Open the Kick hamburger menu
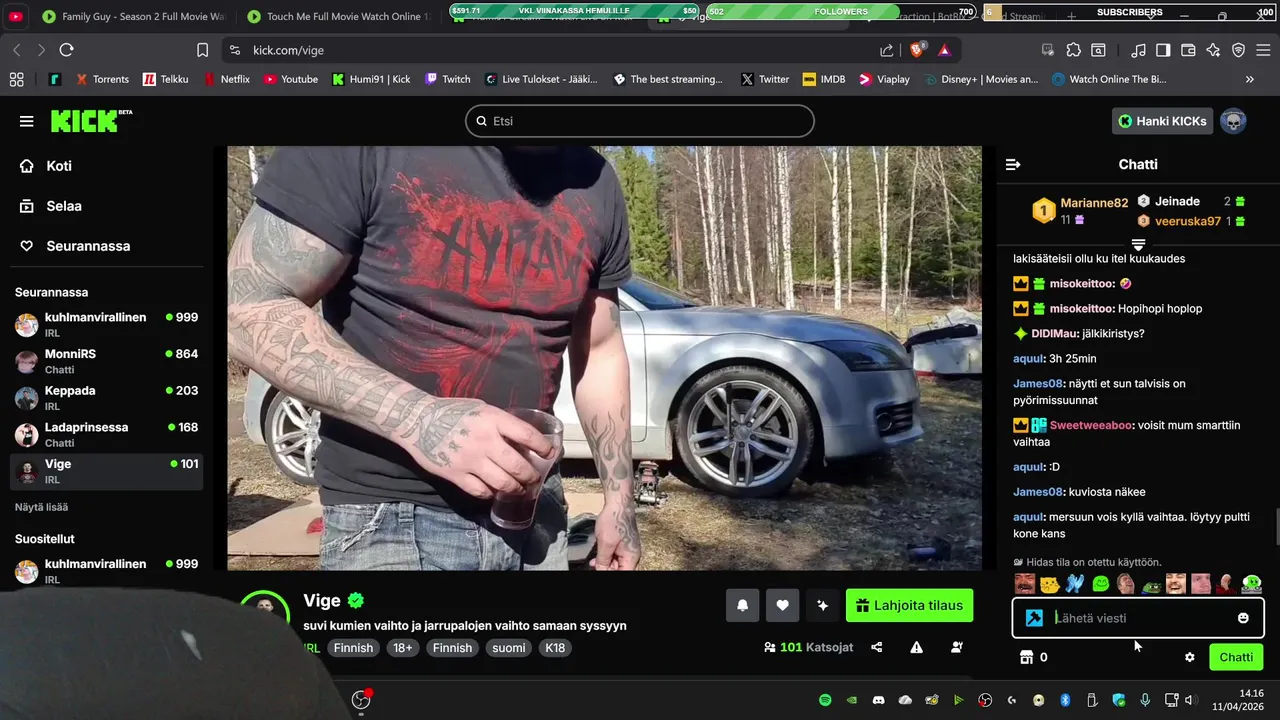Image resolution: width=1280 pixels, height=720 pixels. [26, 121]
